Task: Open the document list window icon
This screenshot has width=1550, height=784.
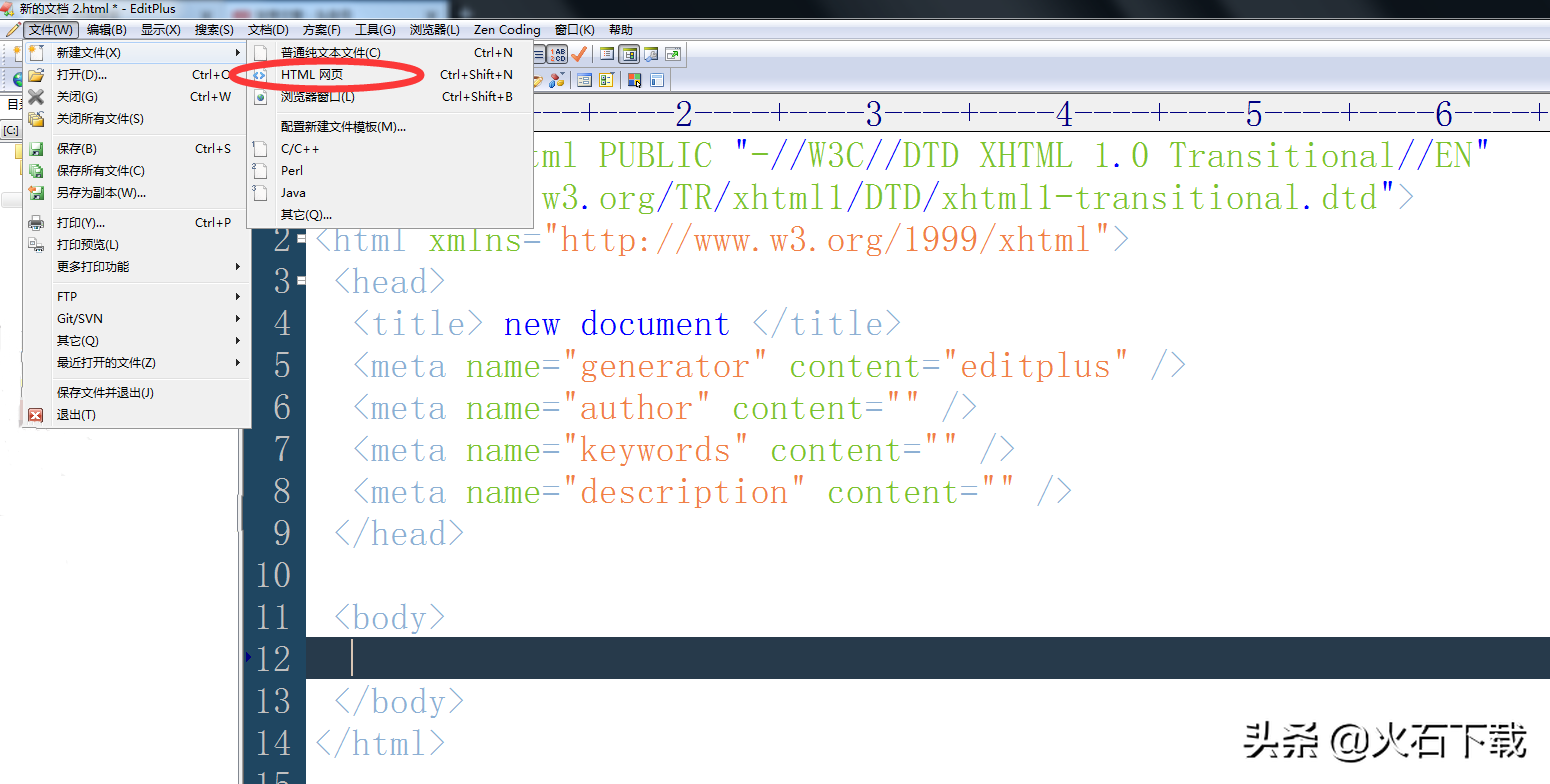Action: click(x=607, y=54)
